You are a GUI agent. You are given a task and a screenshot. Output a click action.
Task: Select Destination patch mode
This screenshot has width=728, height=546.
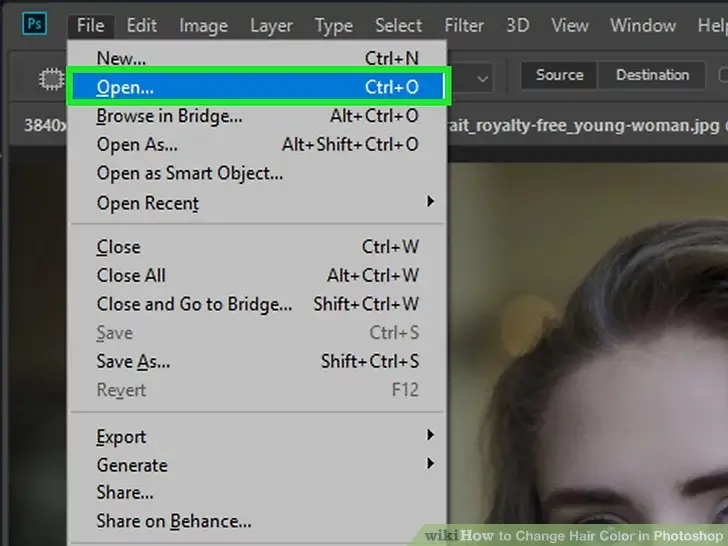pyautogui.click(x=652, y=75)
